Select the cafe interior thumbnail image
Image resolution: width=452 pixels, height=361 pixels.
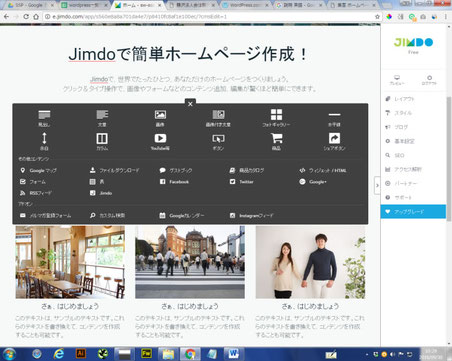[x=70, y=262]
